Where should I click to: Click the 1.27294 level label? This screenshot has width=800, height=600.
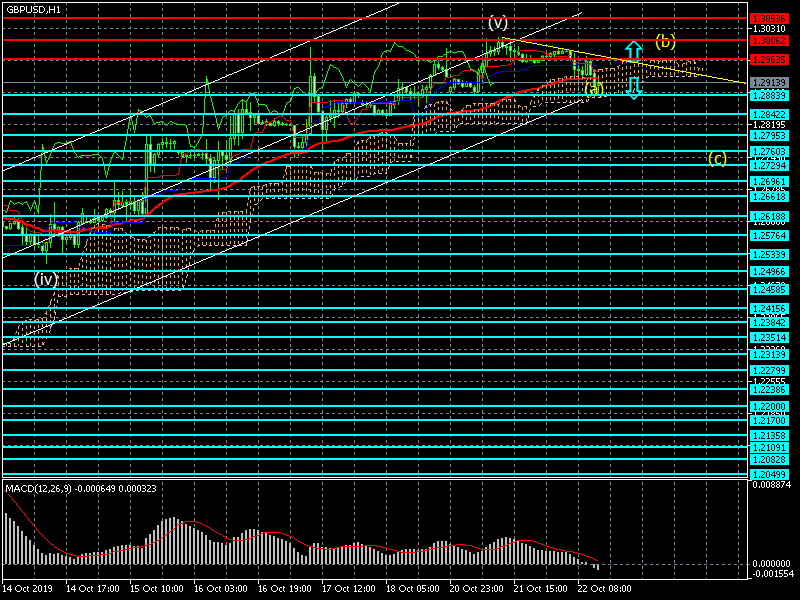[x=769, y=166]
